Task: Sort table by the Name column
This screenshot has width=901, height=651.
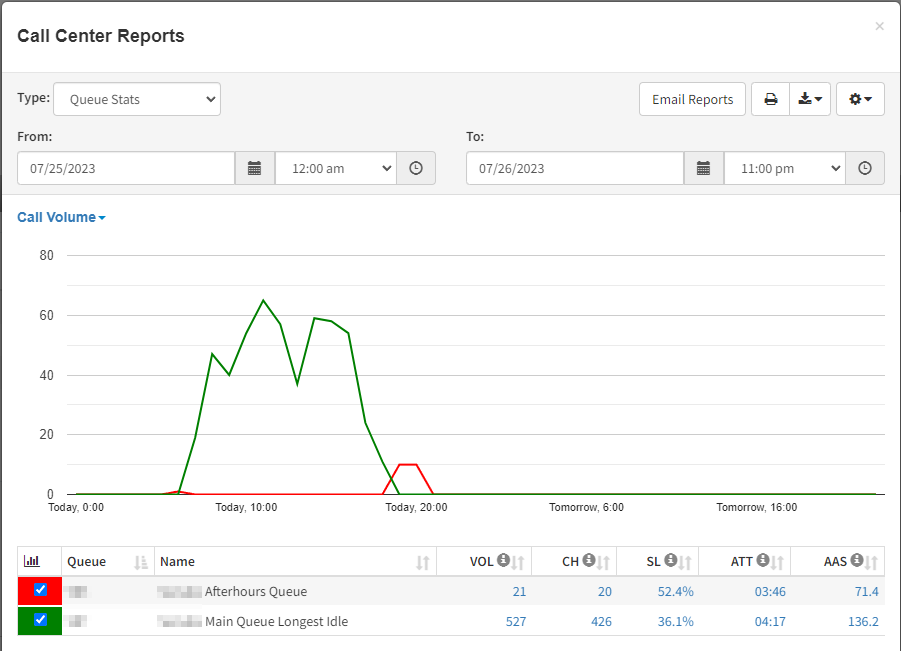Action: pyautogui.click(x=422, y=563)
